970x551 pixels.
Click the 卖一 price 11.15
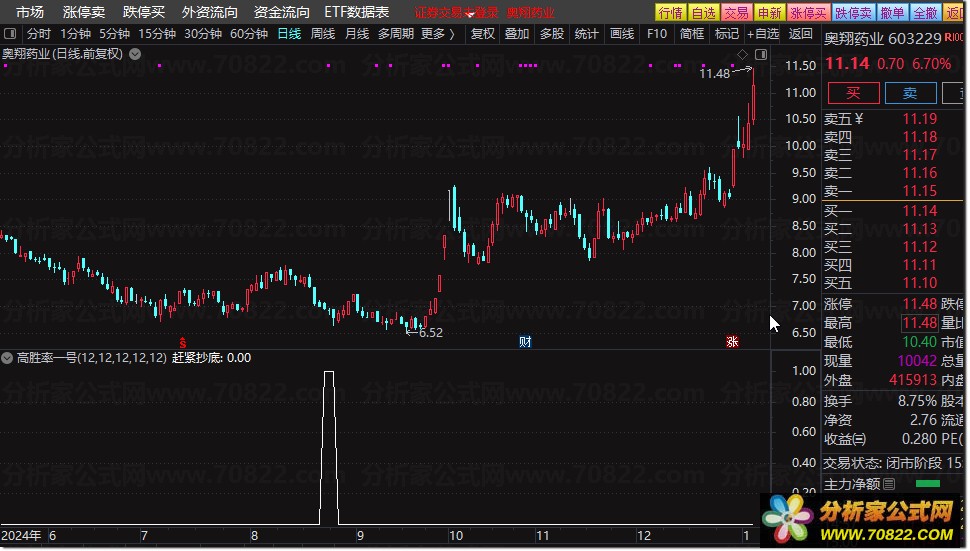click(x=919, y=190)
